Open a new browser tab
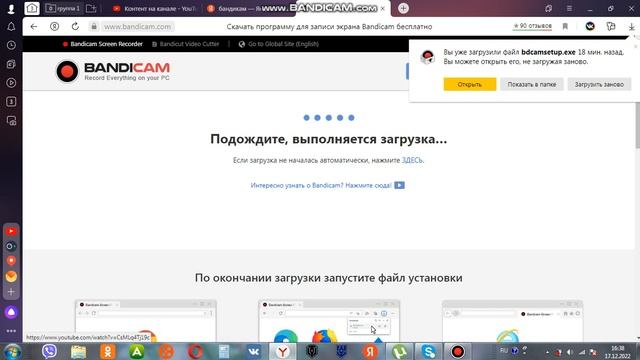Image resolution: width=640 pixels, height=360 pixels. [x=403, y=8]
